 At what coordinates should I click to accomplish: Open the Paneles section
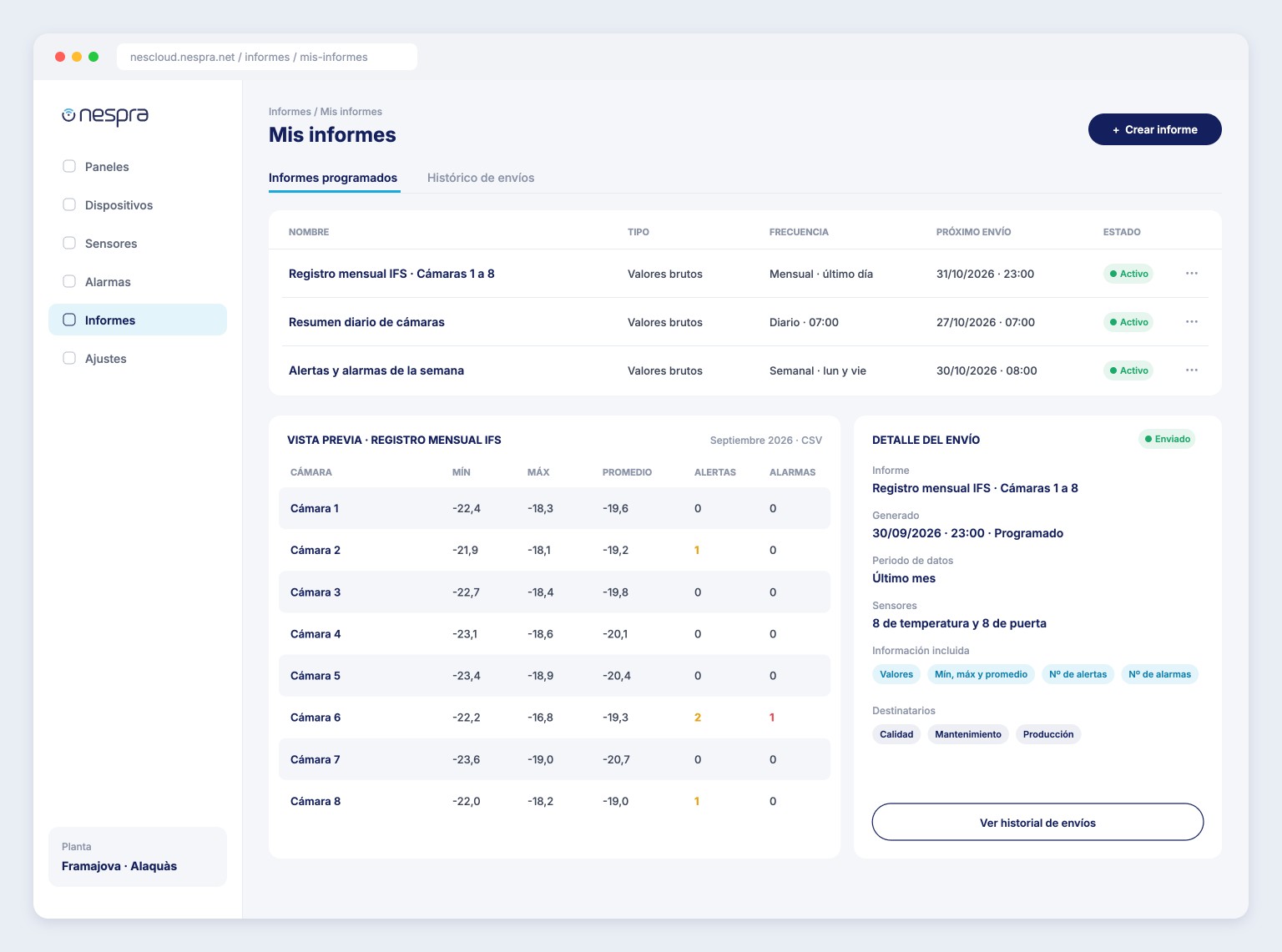point(138,167)
